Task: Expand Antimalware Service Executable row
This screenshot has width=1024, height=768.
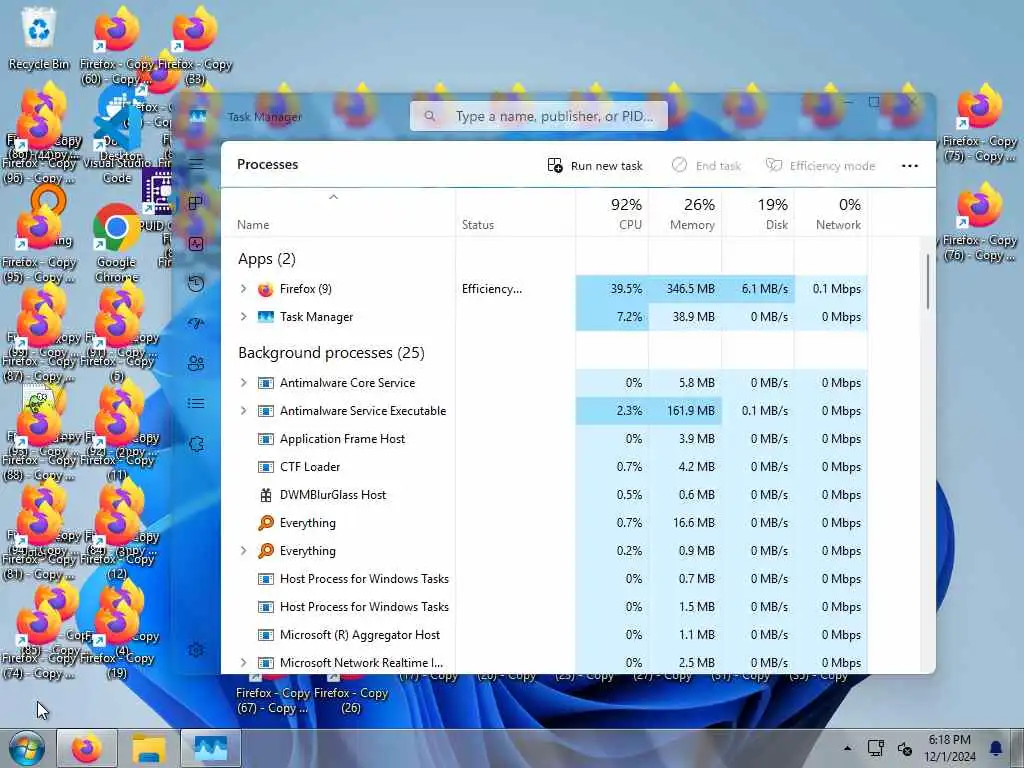Action: (x=244, y=411)
